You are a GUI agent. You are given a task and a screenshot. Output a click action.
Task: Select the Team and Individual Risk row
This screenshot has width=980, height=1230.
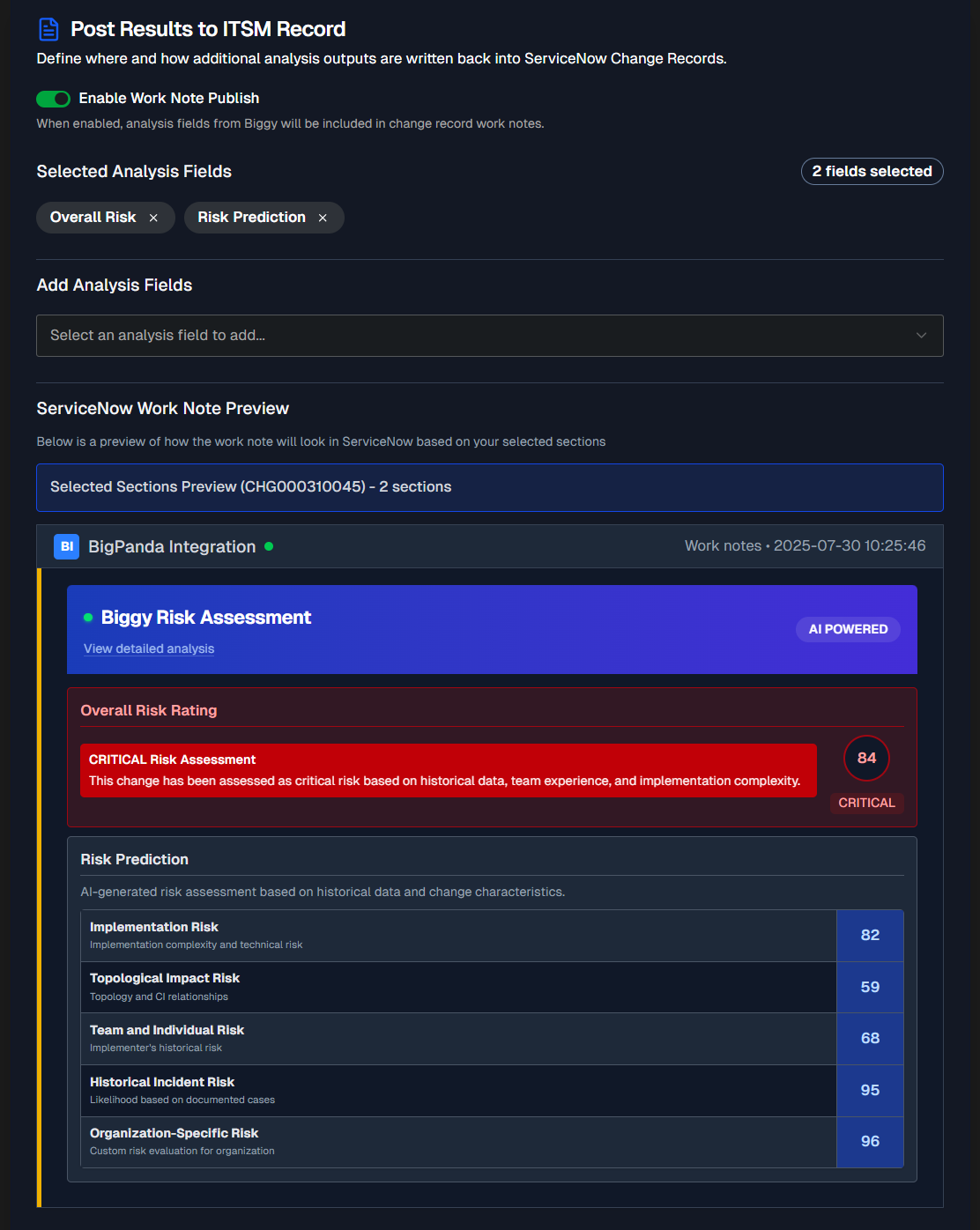[492, 1039]
